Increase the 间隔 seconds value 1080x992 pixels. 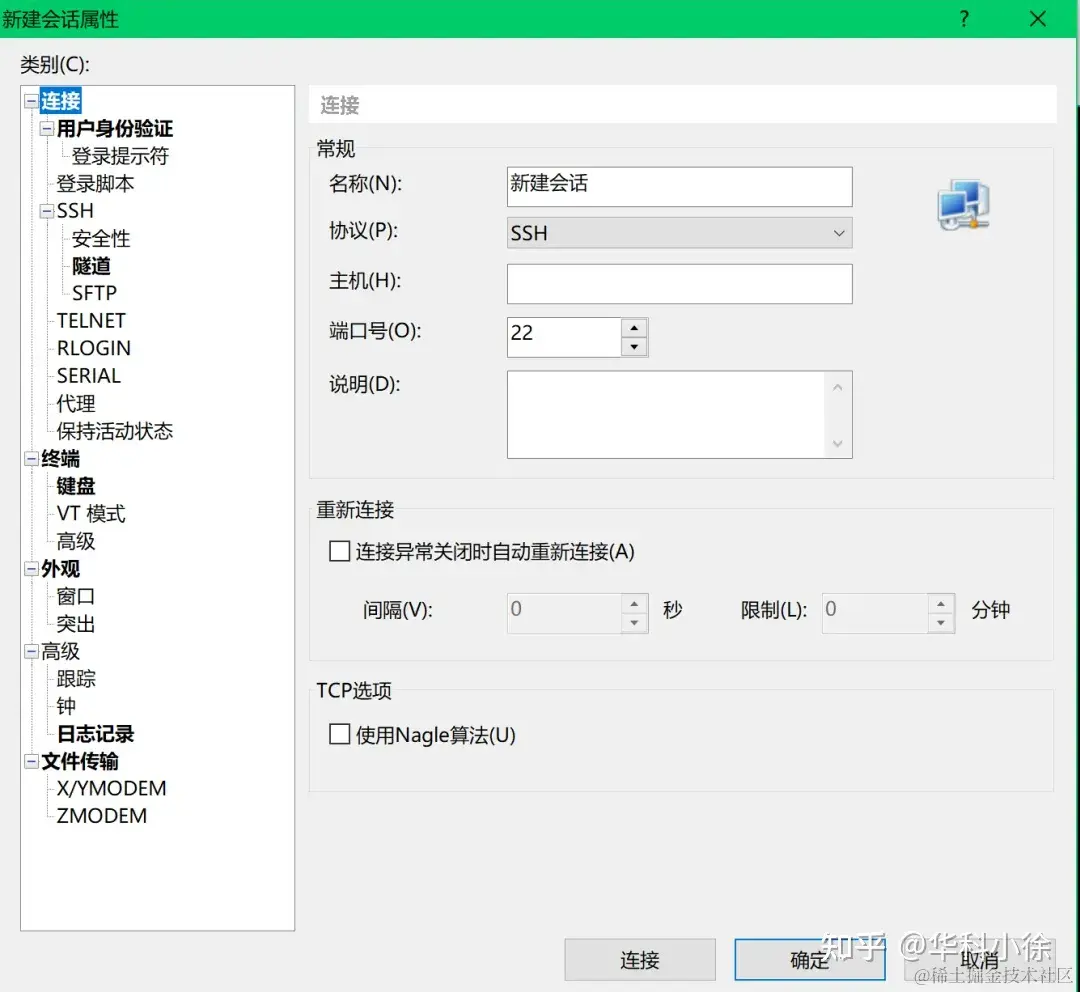pyautogui.click(x=634, y=604)
